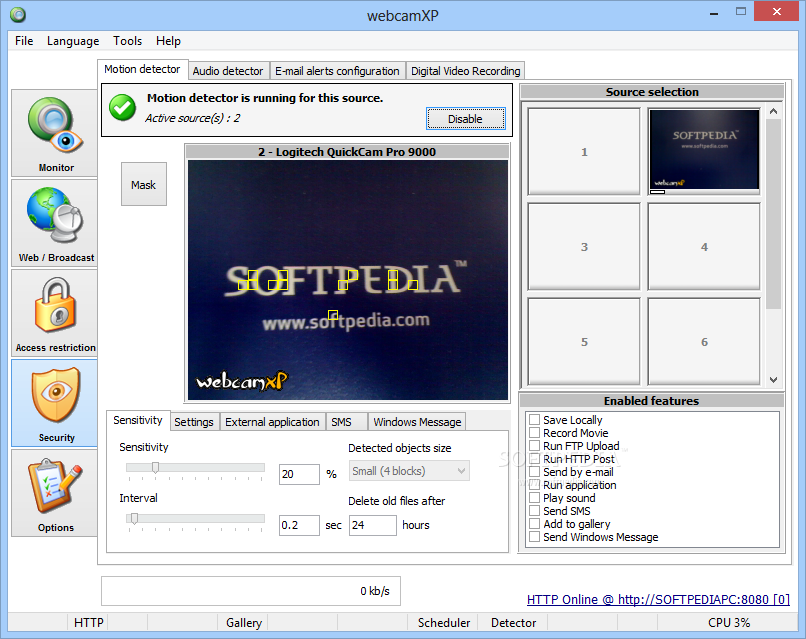The width and height of the screenshot is (806, 639).
Task: Open the Tools menu
Action: [x=127, y=41]
